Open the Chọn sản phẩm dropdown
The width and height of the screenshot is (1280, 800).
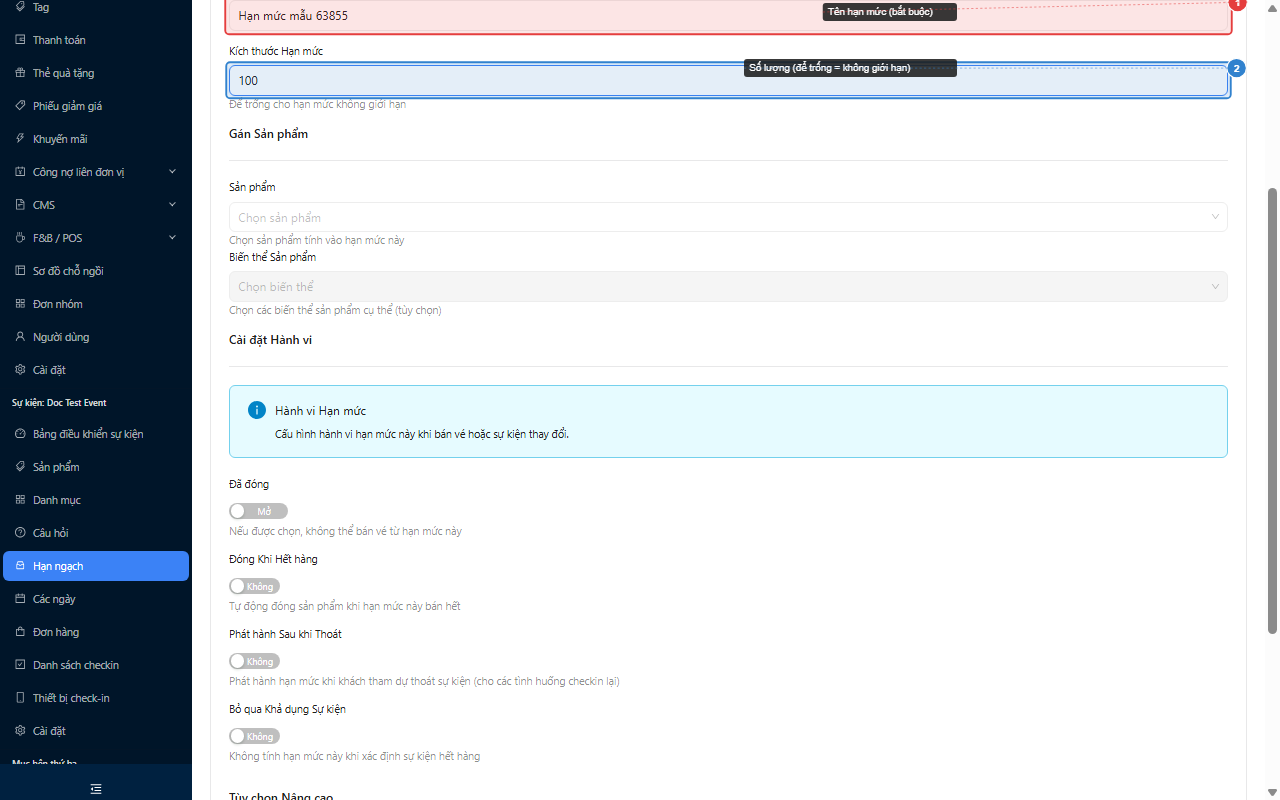click(728, 217)
